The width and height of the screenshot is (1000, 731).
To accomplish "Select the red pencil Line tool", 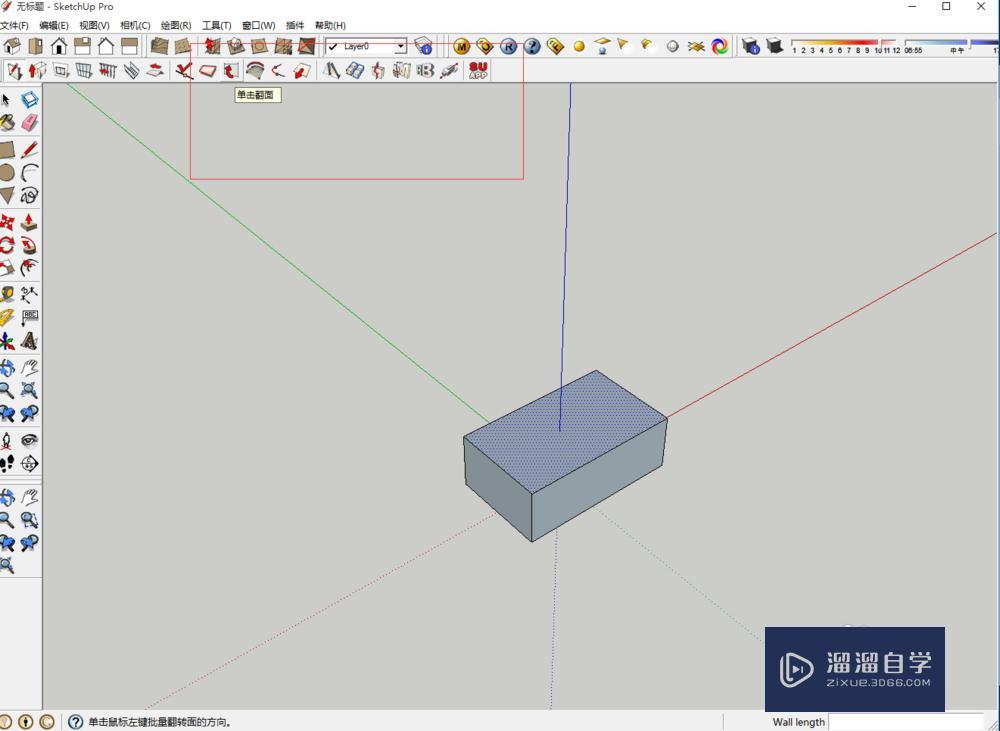I will 29,150.
